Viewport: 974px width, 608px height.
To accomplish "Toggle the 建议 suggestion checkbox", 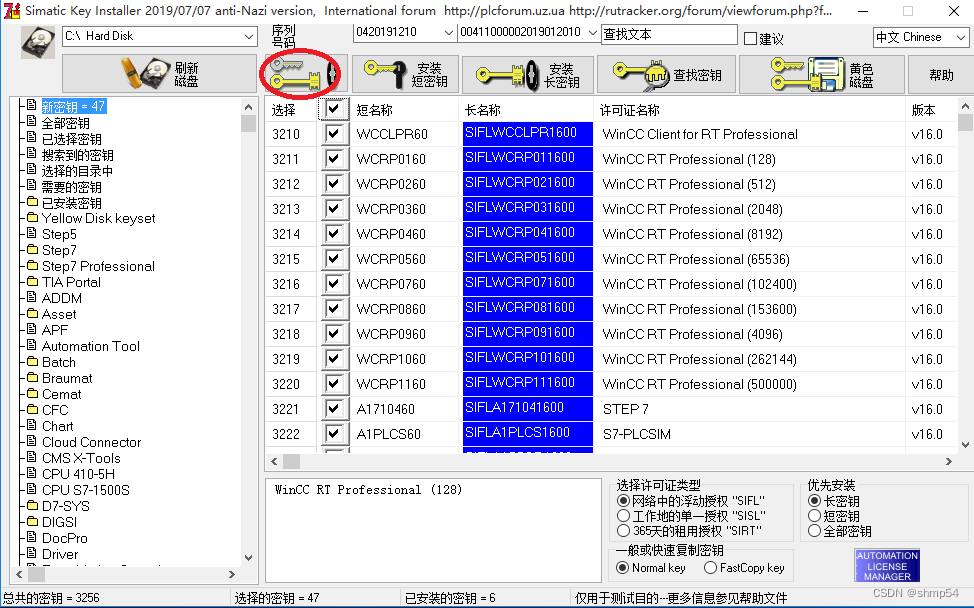I will click(x=750, y=39).
